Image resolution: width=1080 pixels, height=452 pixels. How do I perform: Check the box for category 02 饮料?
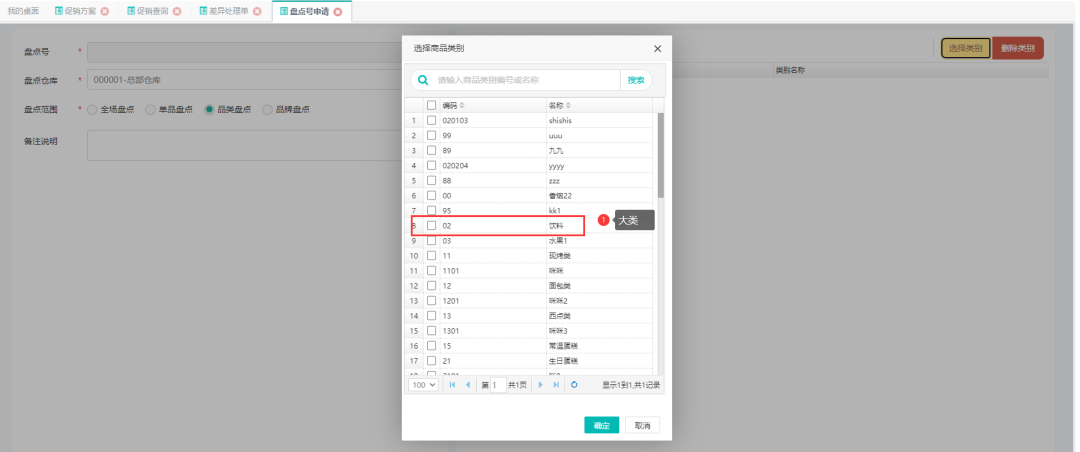point(432,226)
